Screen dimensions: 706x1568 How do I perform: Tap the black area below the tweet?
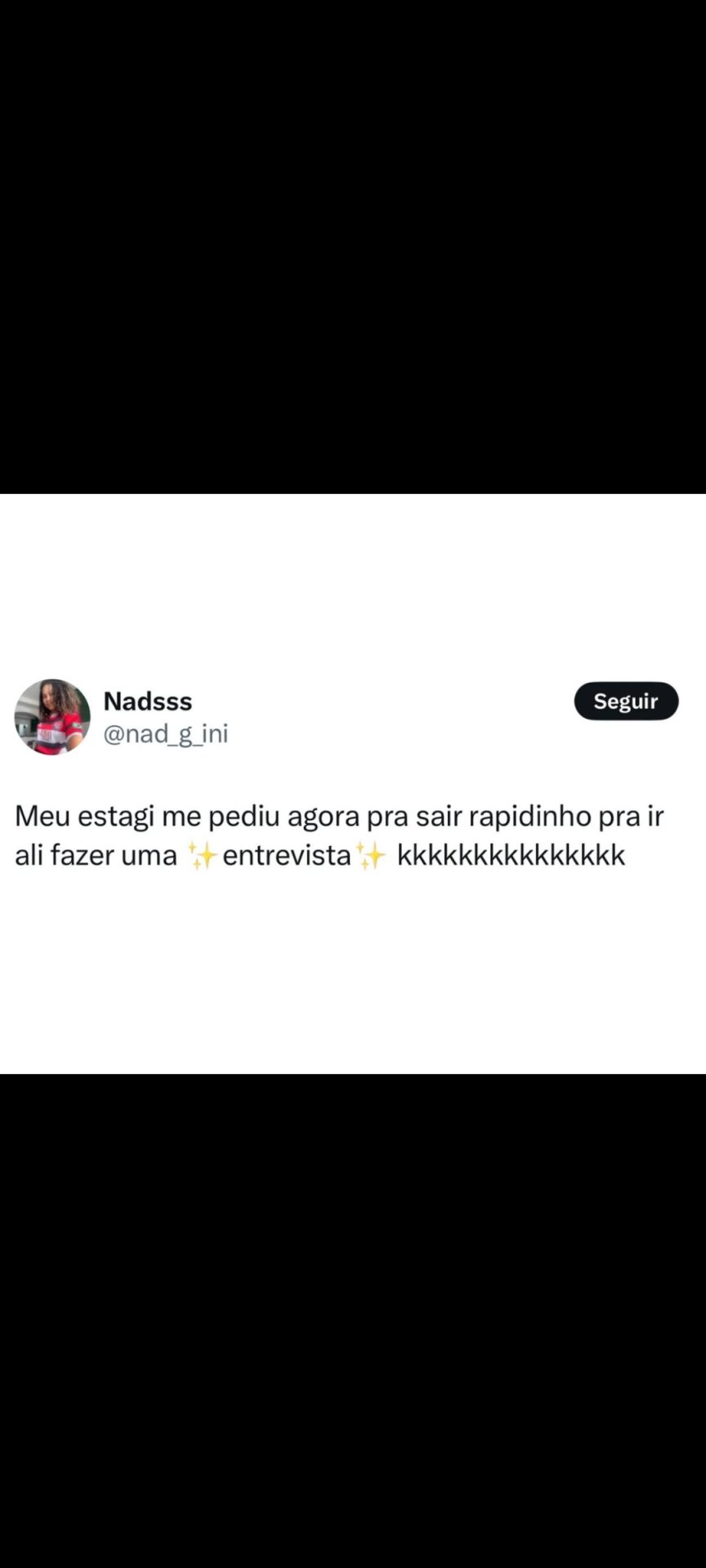click(x=353, y=1321)
